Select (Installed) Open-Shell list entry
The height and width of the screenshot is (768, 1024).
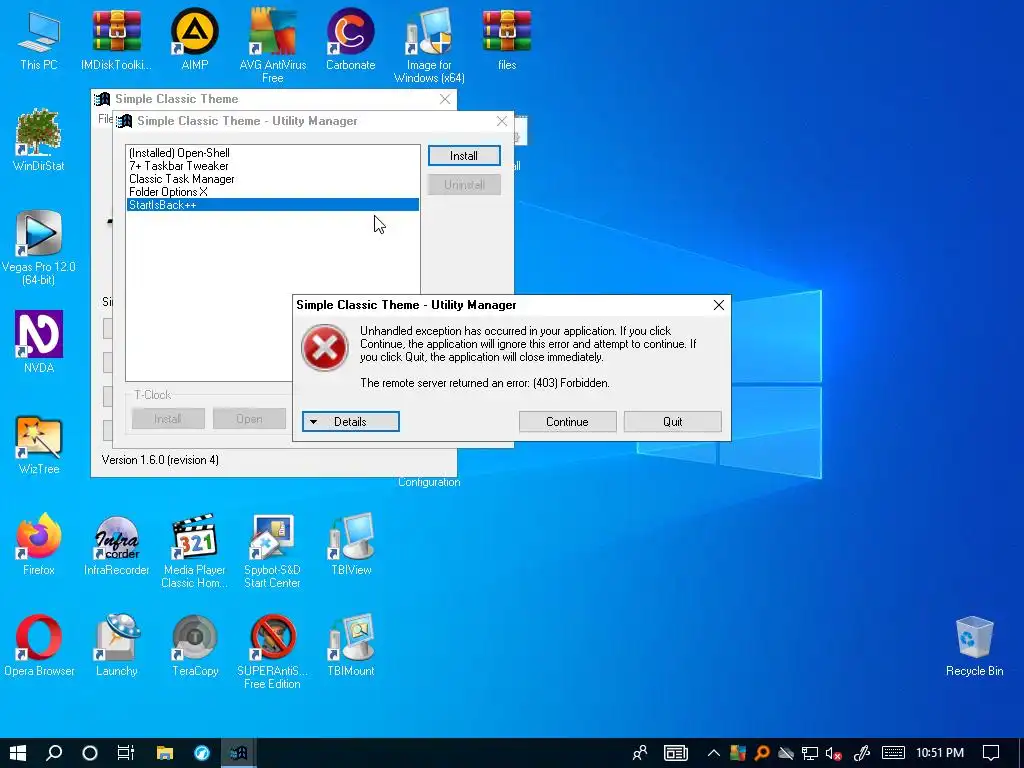[x=272, y=153]
